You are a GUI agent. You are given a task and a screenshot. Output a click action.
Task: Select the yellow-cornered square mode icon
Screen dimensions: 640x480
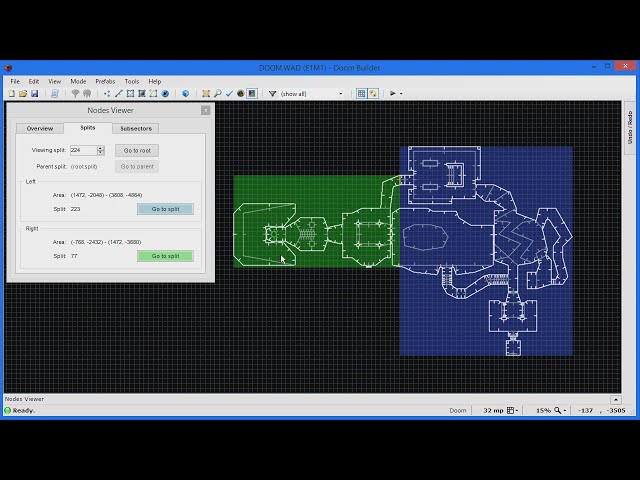(x=153, y=94)
